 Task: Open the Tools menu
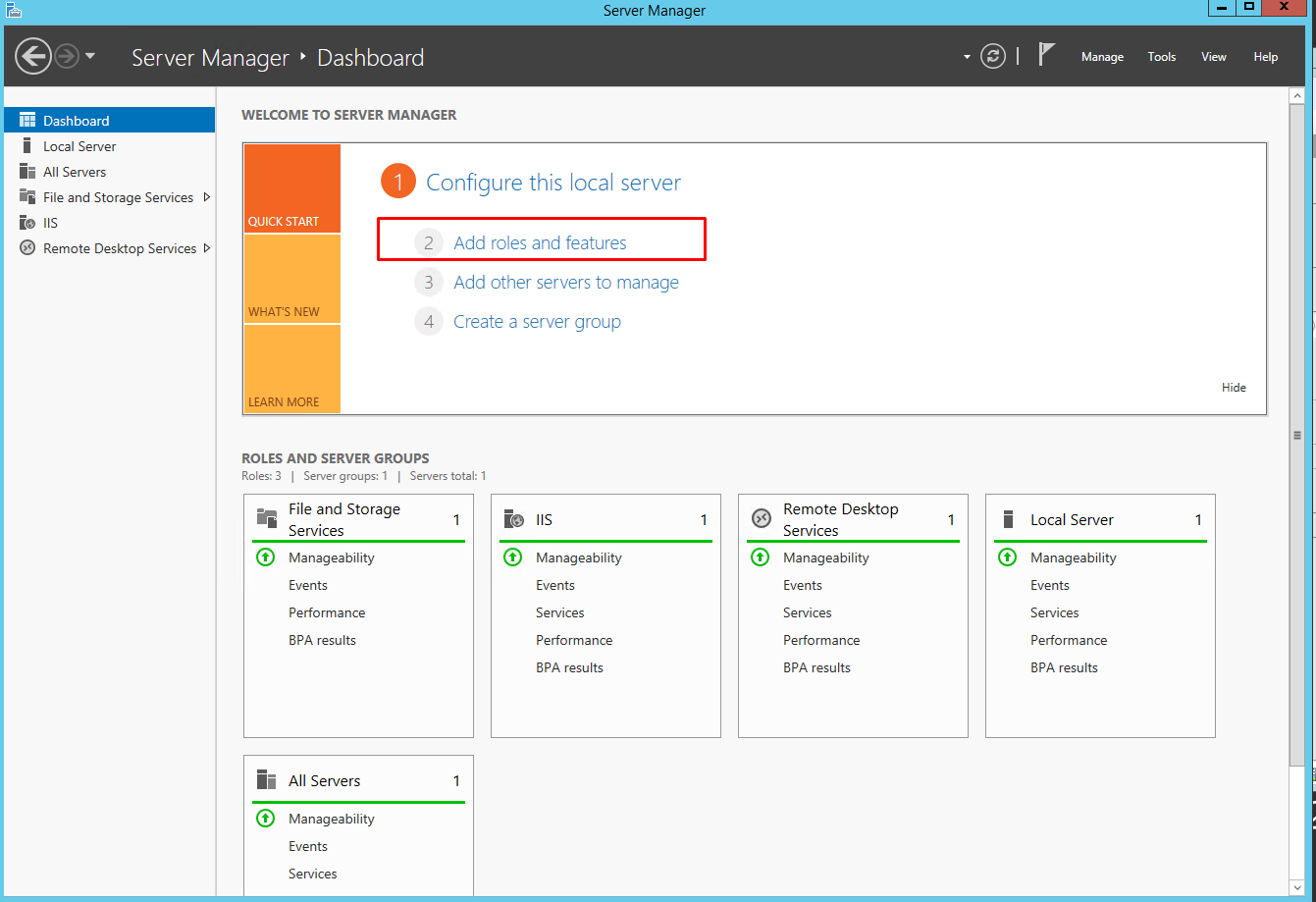[x=1162, y=57]
